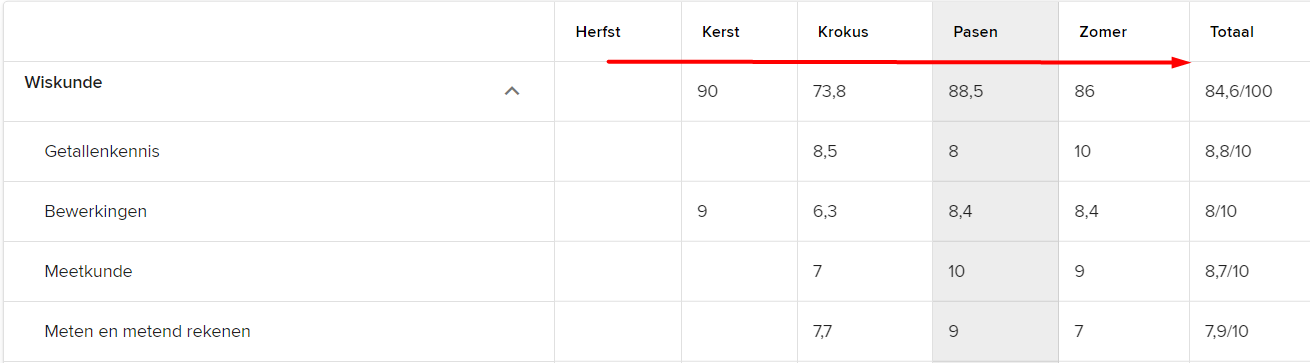The height and width of the screenshot is (363, 1310).
Task: Select the Kerst column header
Action: pos(721,32)
